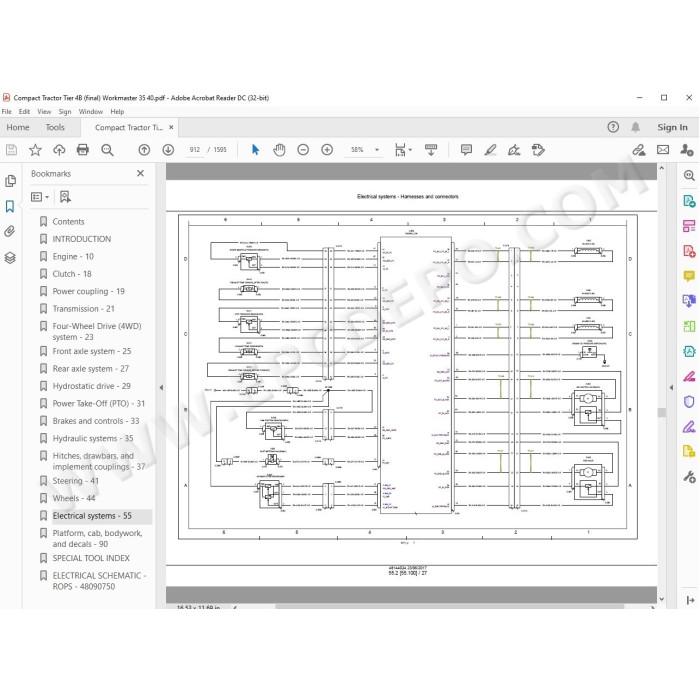Open the Engine - 10 bookmark
The image size is (700, 700).
73,256
